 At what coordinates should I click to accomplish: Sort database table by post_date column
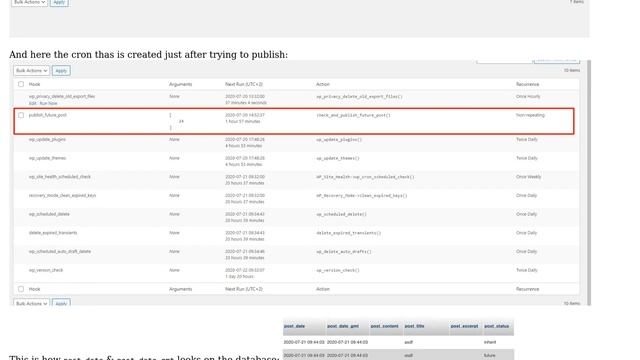click(294, 326)
